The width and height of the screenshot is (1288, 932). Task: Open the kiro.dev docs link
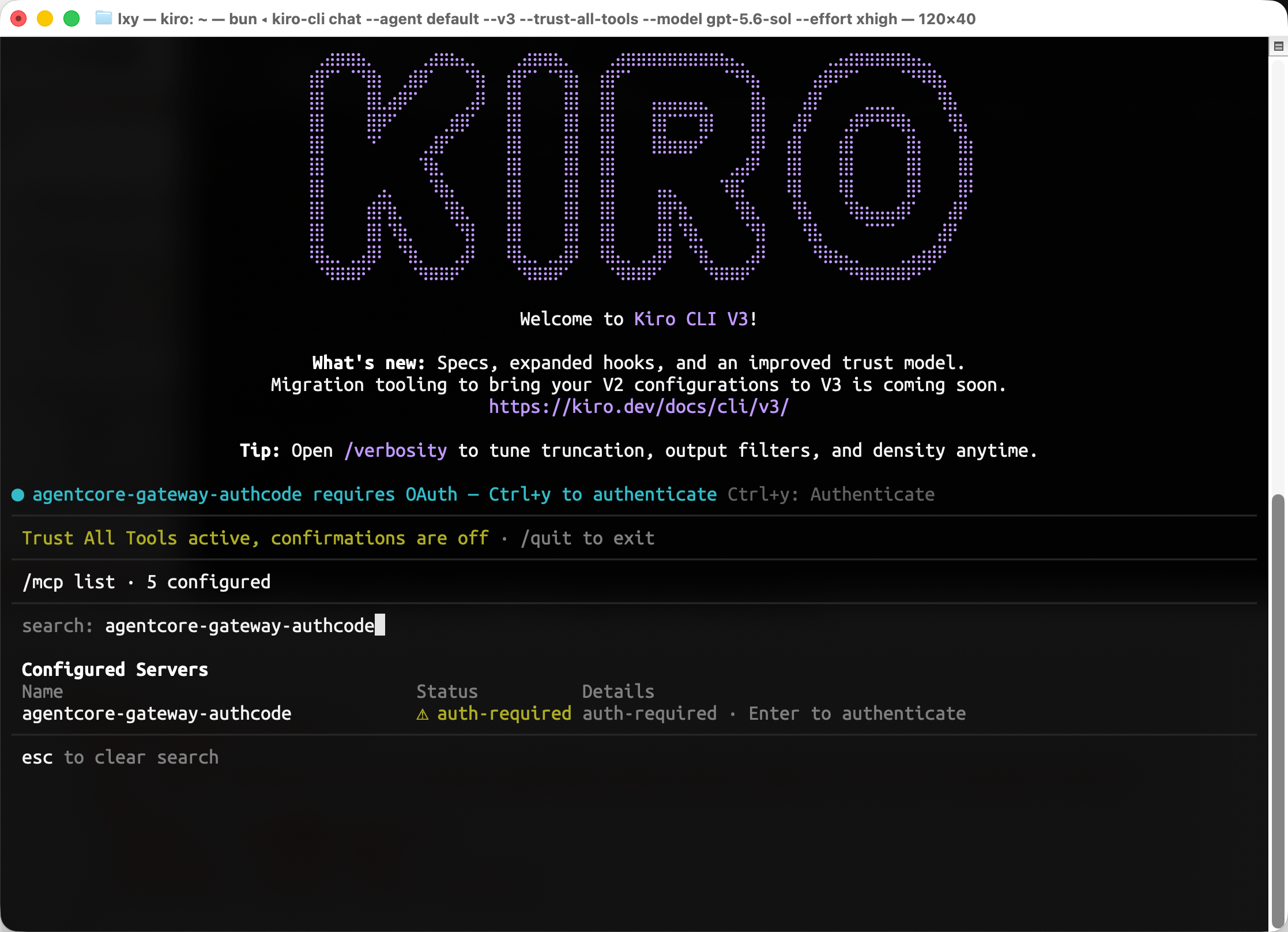639,407
